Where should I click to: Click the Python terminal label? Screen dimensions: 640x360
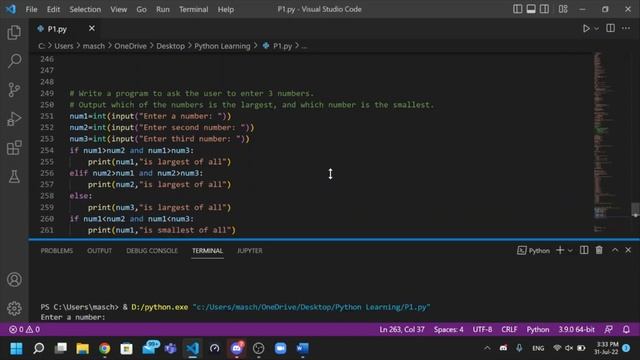pos(533,250)
